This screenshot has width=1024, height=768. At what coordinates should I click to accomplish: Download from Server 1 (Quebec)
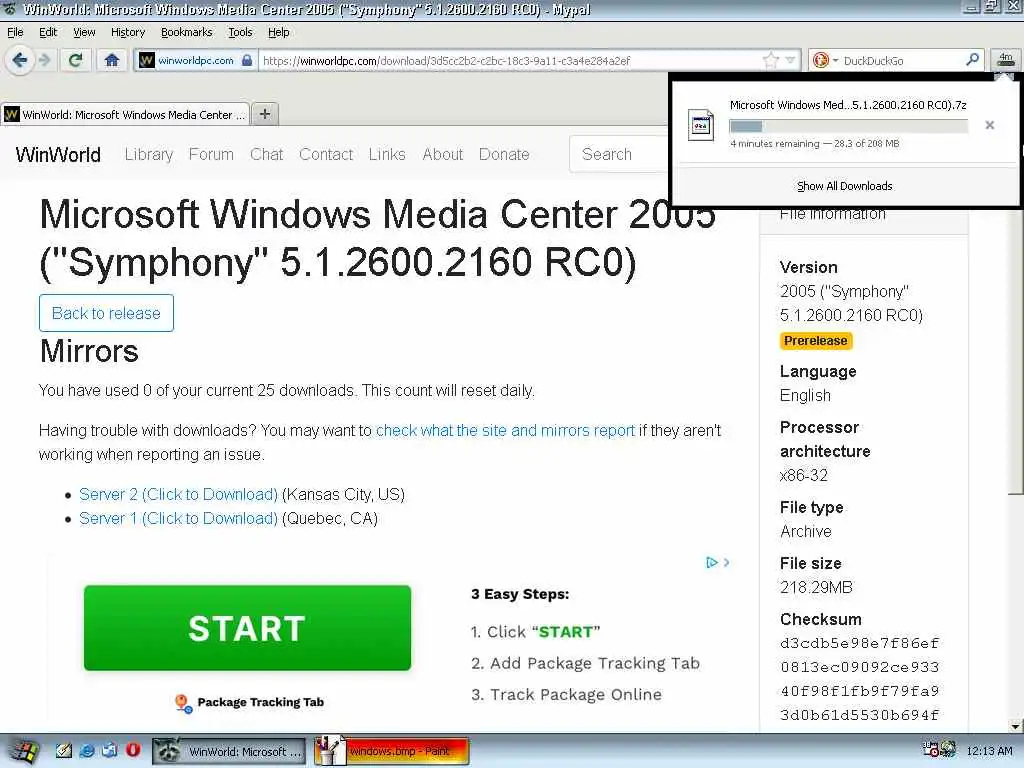pos(178,519)
